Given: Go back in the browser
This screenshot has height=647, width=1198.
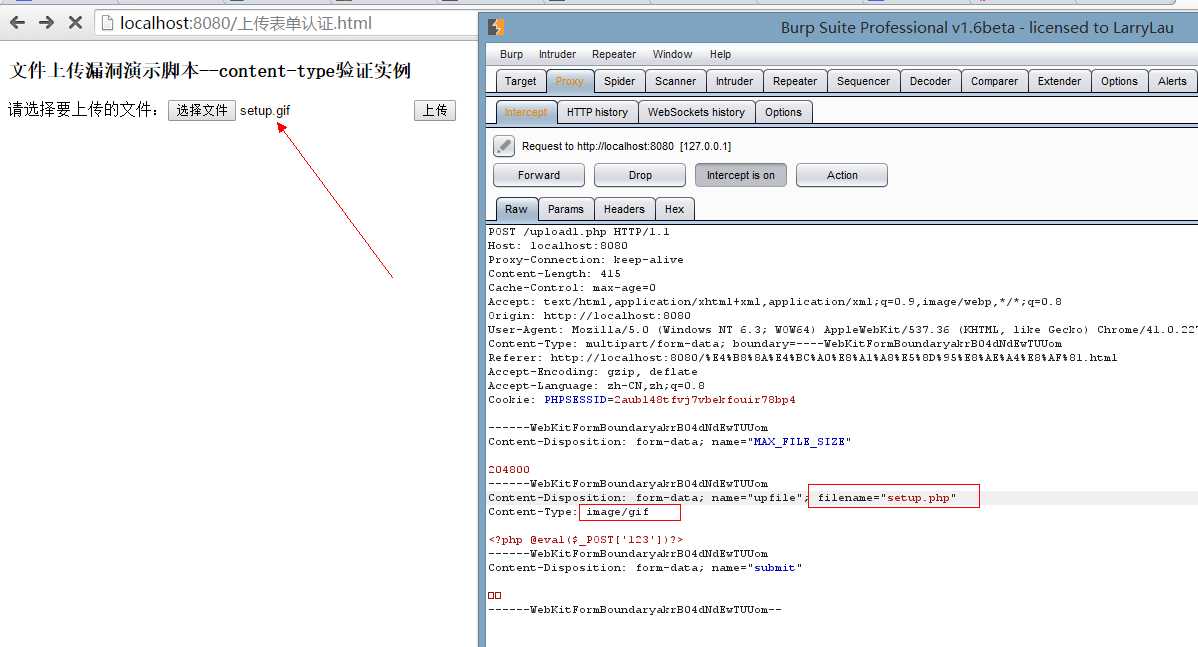Looking at the screenshot, I should (x=17, y=23).
